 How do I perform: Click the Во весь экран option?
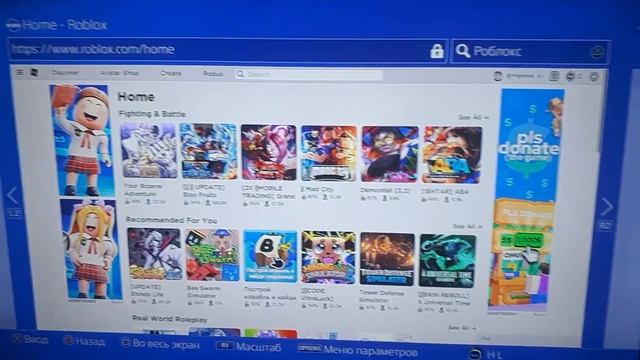(161, 344)
